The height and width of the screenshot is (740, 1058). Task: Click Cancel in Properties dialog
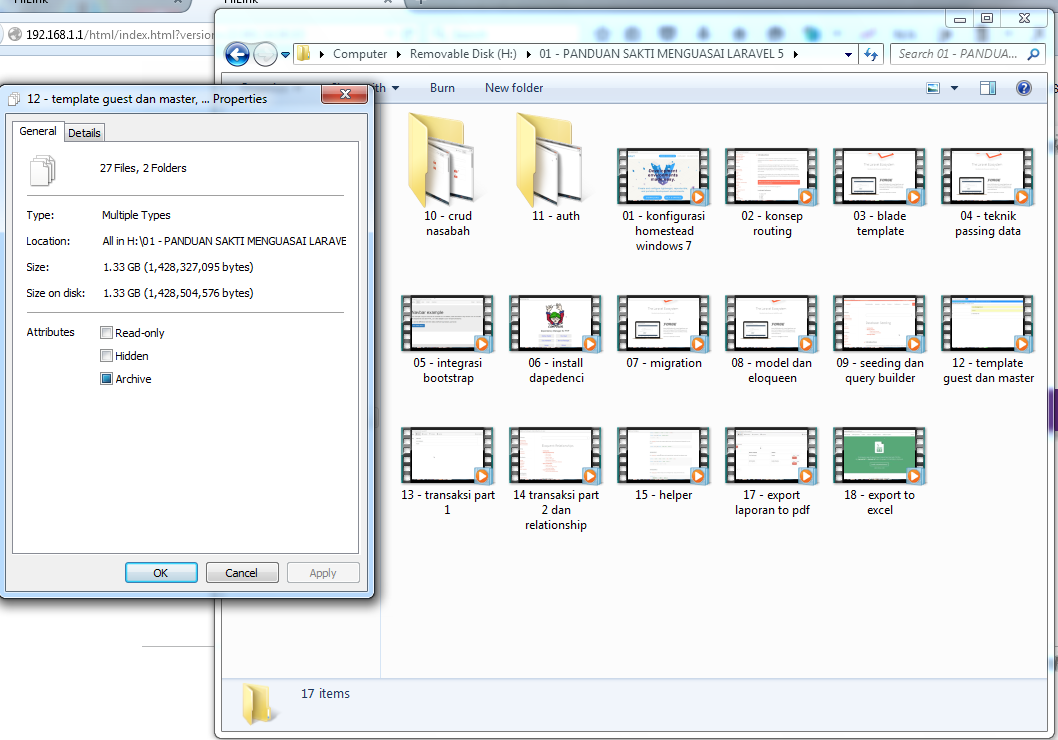tap(242, 573)
